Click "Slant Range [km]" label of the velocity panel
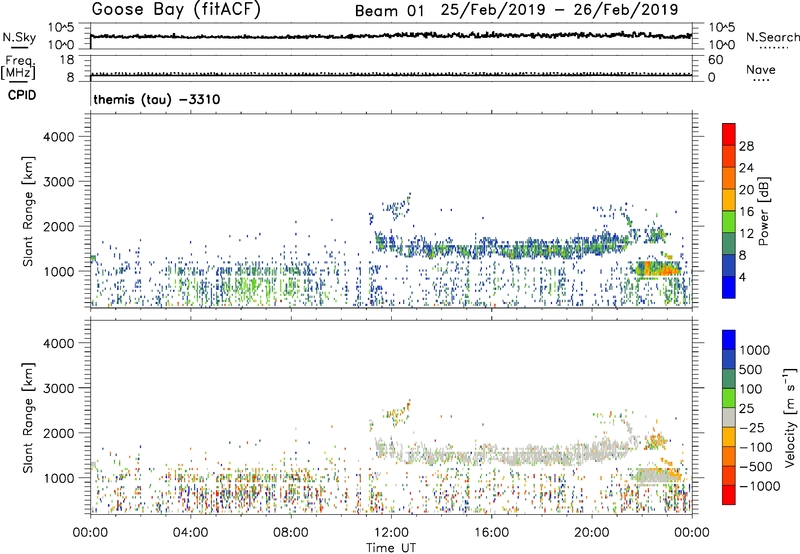The width and height of the screenshot is (800, 554). [x=28, y=418]
